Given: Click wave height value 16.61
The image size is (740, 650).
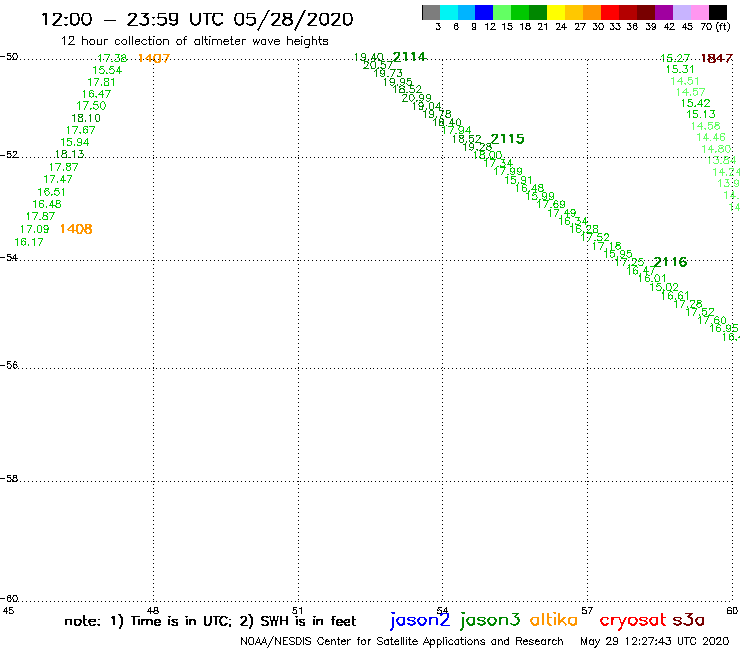Looking at the screenshot, I should [x=675, y=296].
